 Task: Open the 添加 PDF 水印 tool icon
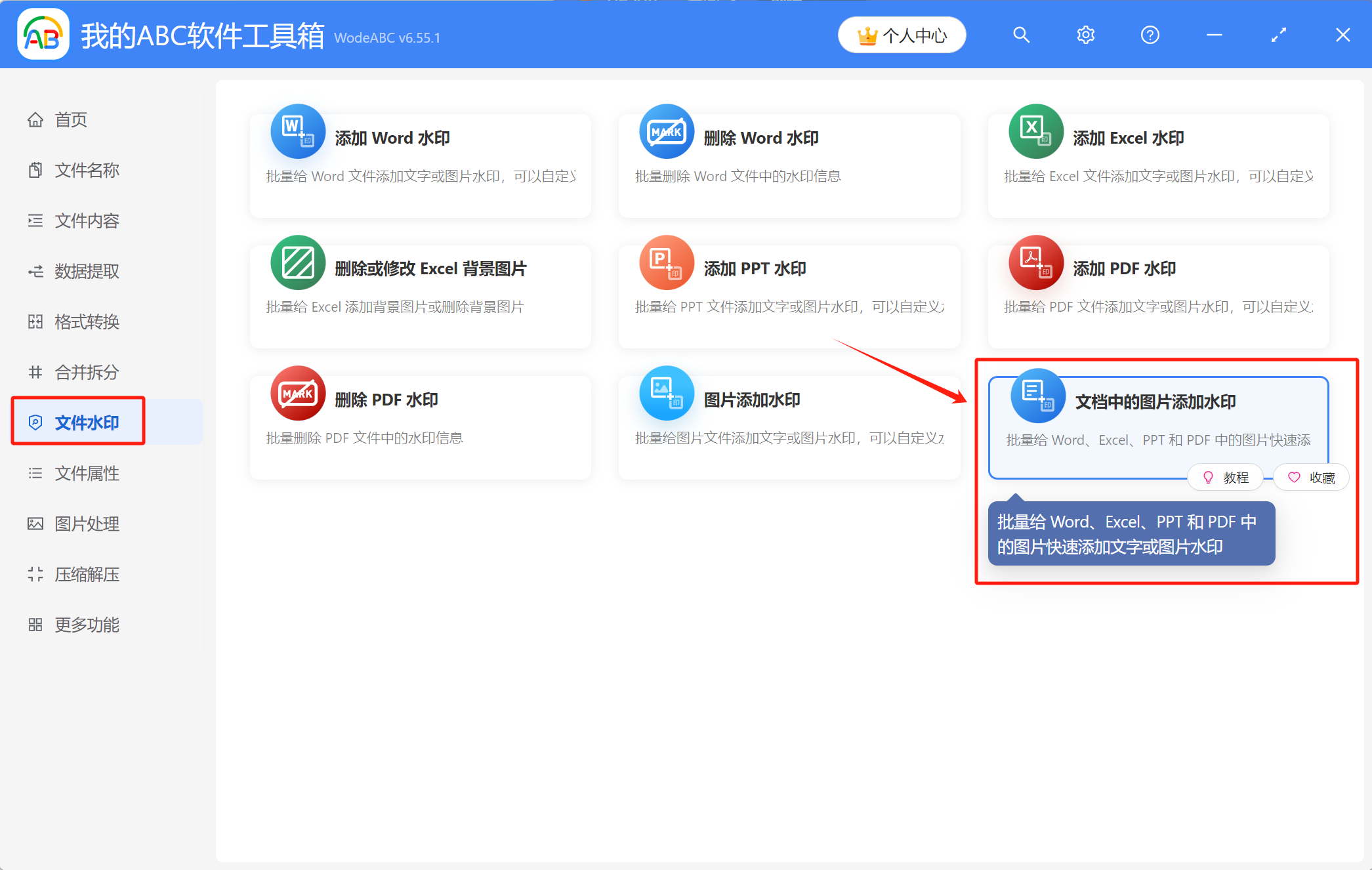(1036, 262)
